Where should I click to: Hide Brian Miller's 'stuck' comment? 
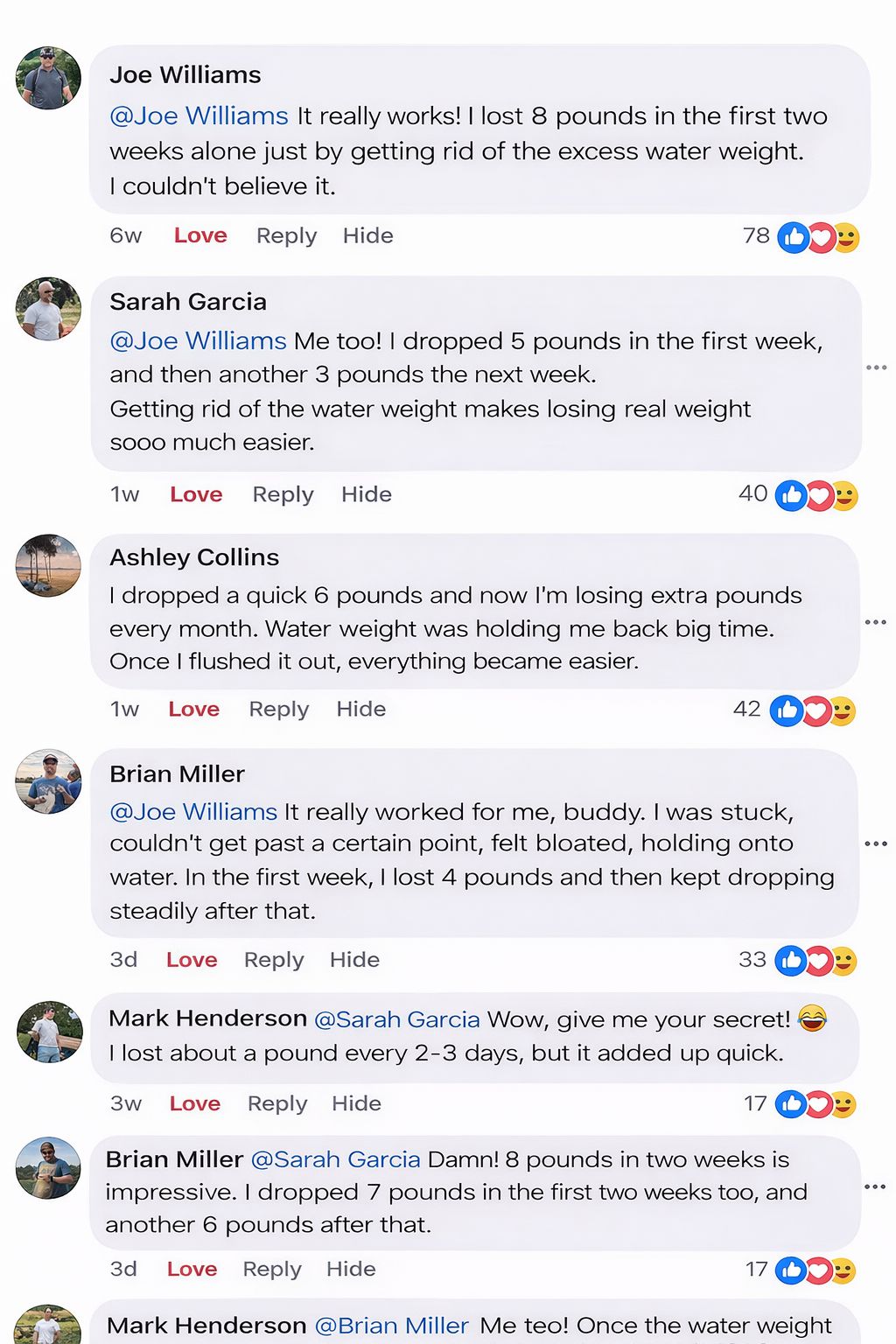[x=354, y=960]
